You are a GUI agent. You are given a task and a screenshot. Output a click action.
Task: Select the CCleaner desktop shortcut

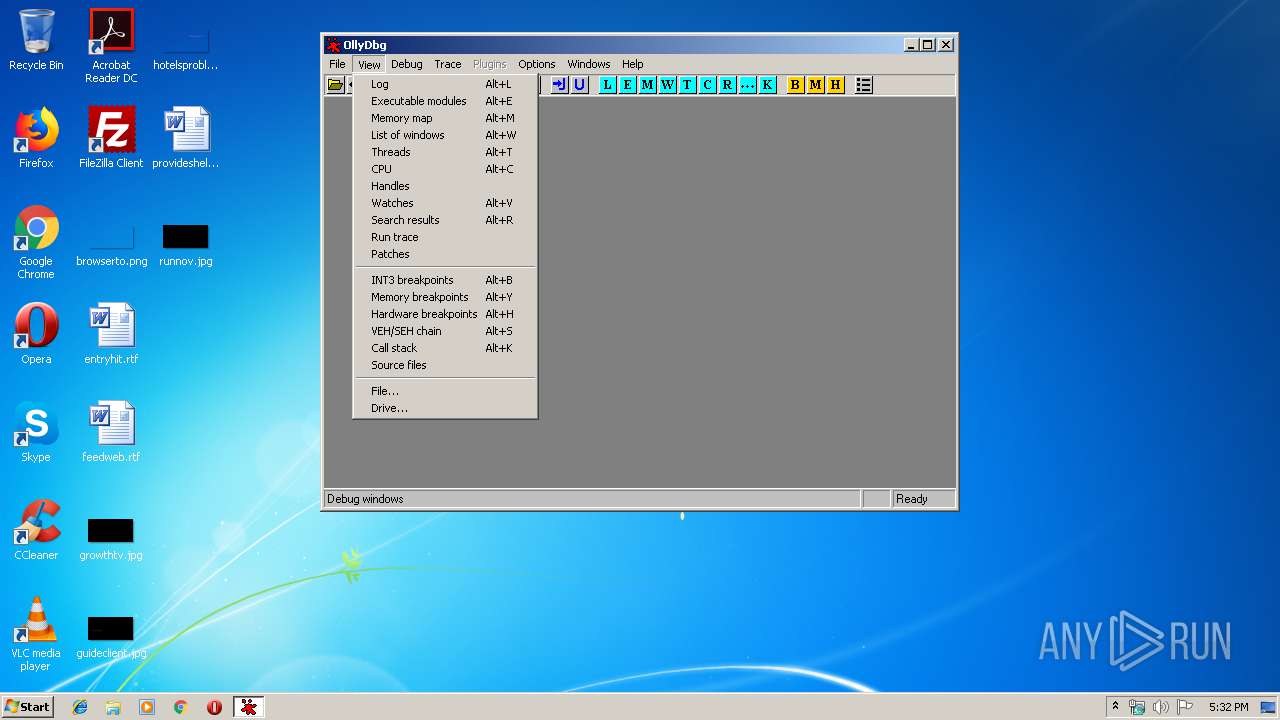(36, 530)
